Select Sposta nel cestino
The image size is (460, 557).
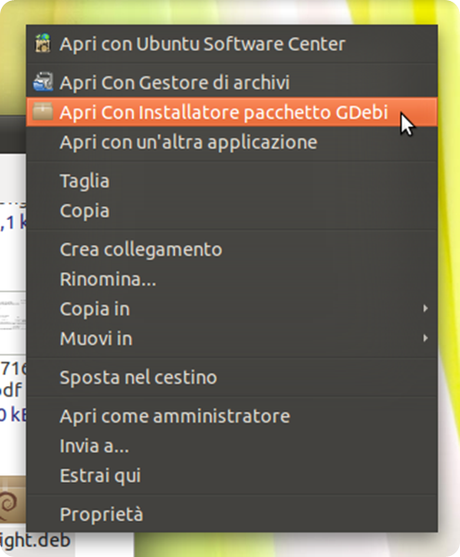pyautogui.click(x=232, y=377)
